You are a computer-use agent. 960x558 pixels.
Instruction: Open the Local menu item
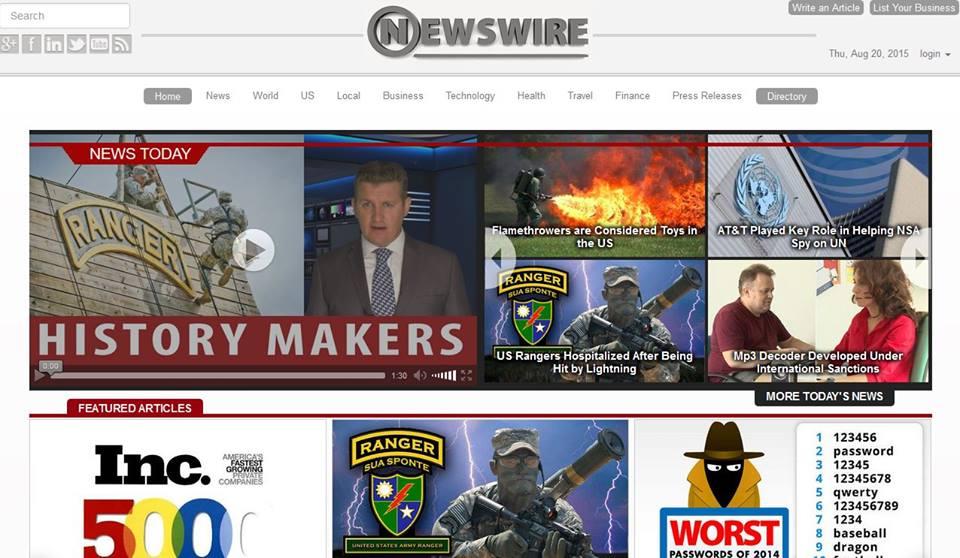point(348,96)
